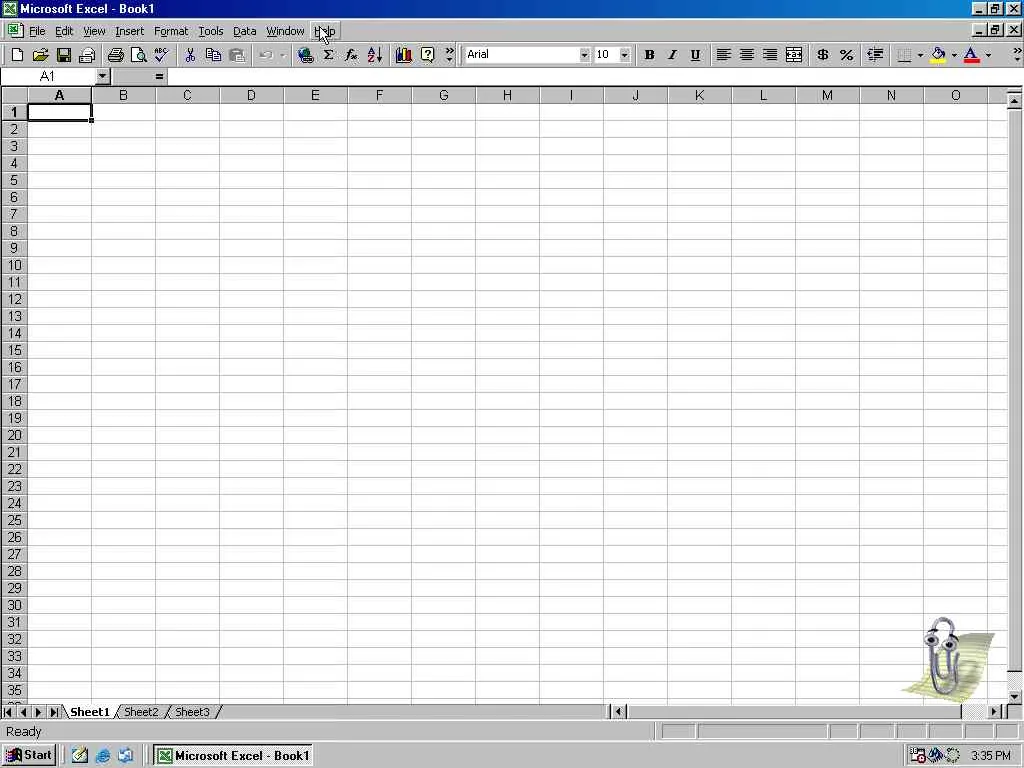Open the Insert menu
1024x768 pixels.
(x=129, y=31)
